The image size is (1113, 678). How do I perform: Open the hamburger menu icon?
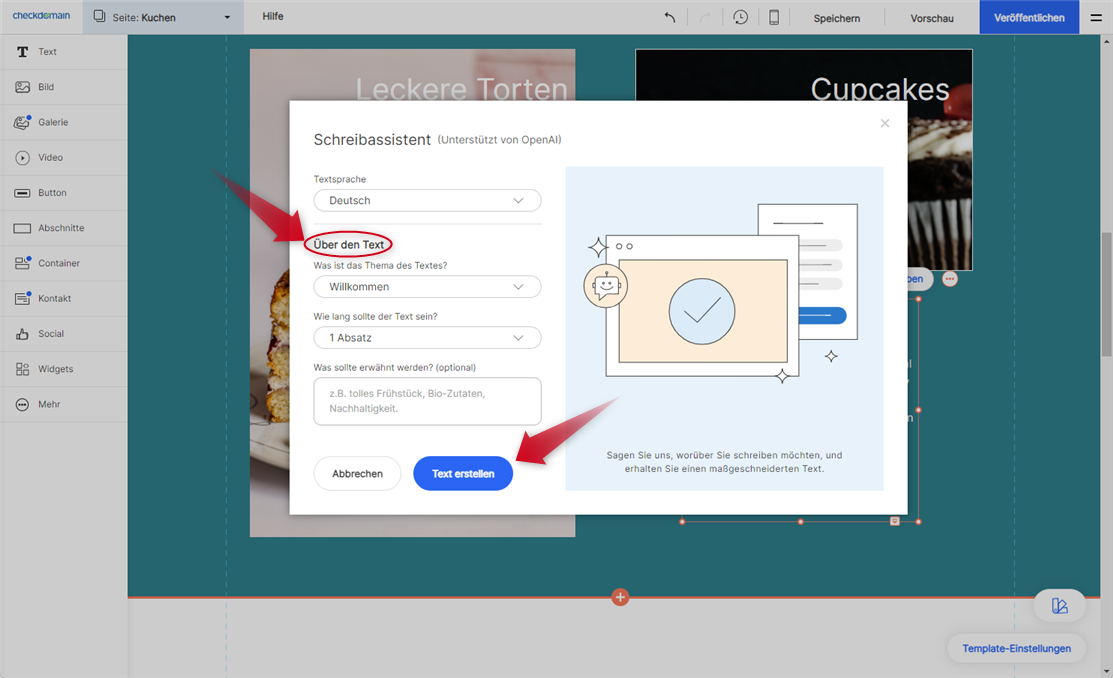(x=1096, y=17)
